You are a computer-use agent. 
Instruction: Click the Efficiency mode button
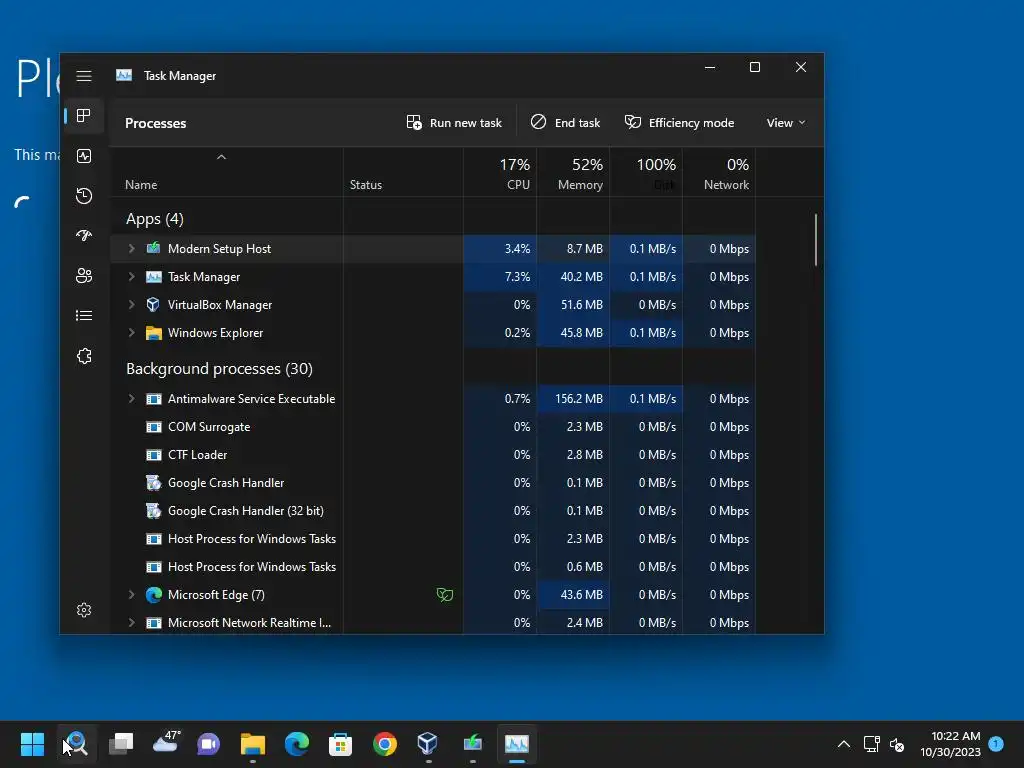pos(679,123)
